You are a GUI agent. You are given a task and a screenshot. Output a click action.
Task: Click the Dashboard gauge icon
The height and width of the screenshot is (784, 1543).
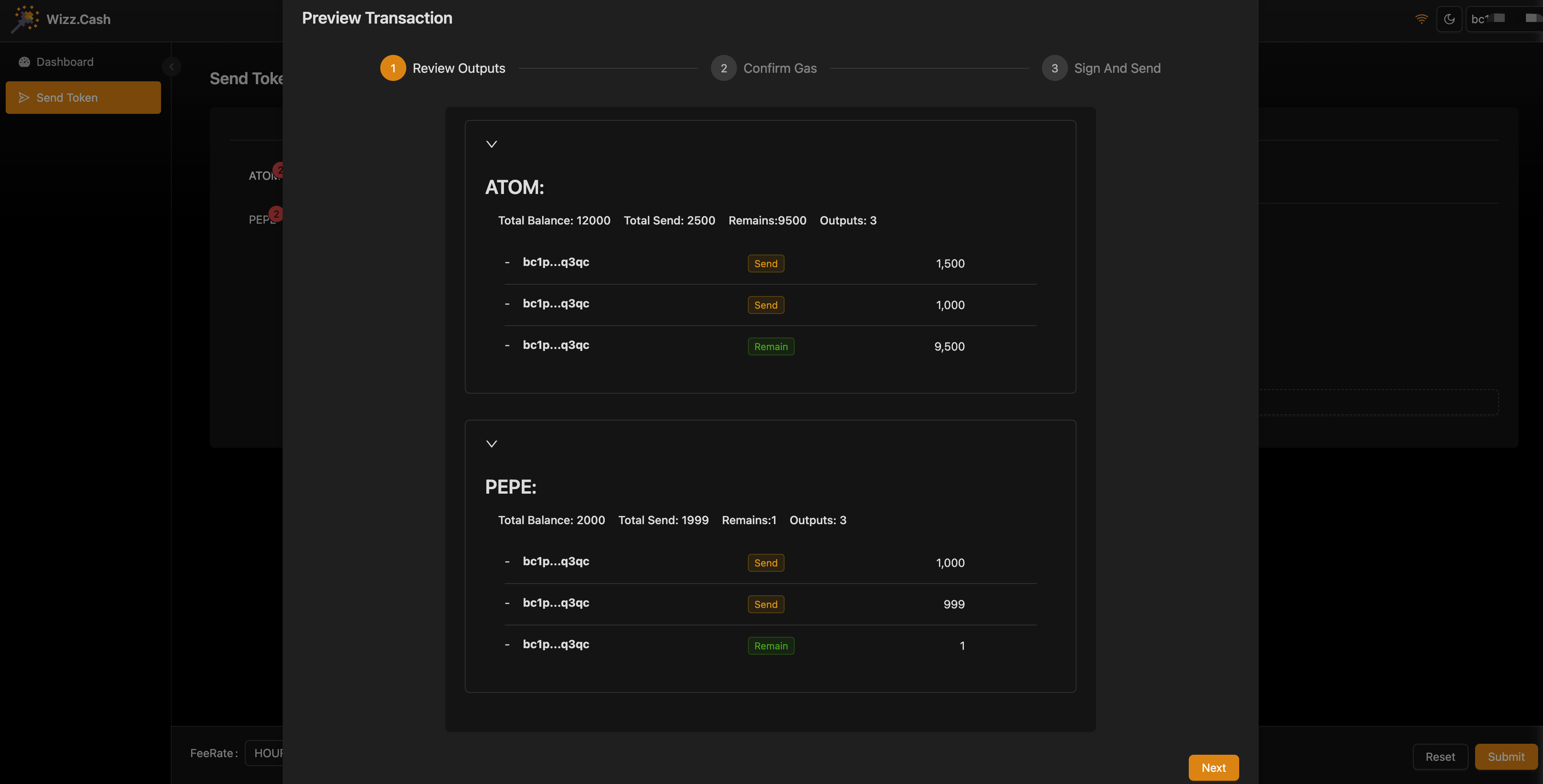point(24,62)
